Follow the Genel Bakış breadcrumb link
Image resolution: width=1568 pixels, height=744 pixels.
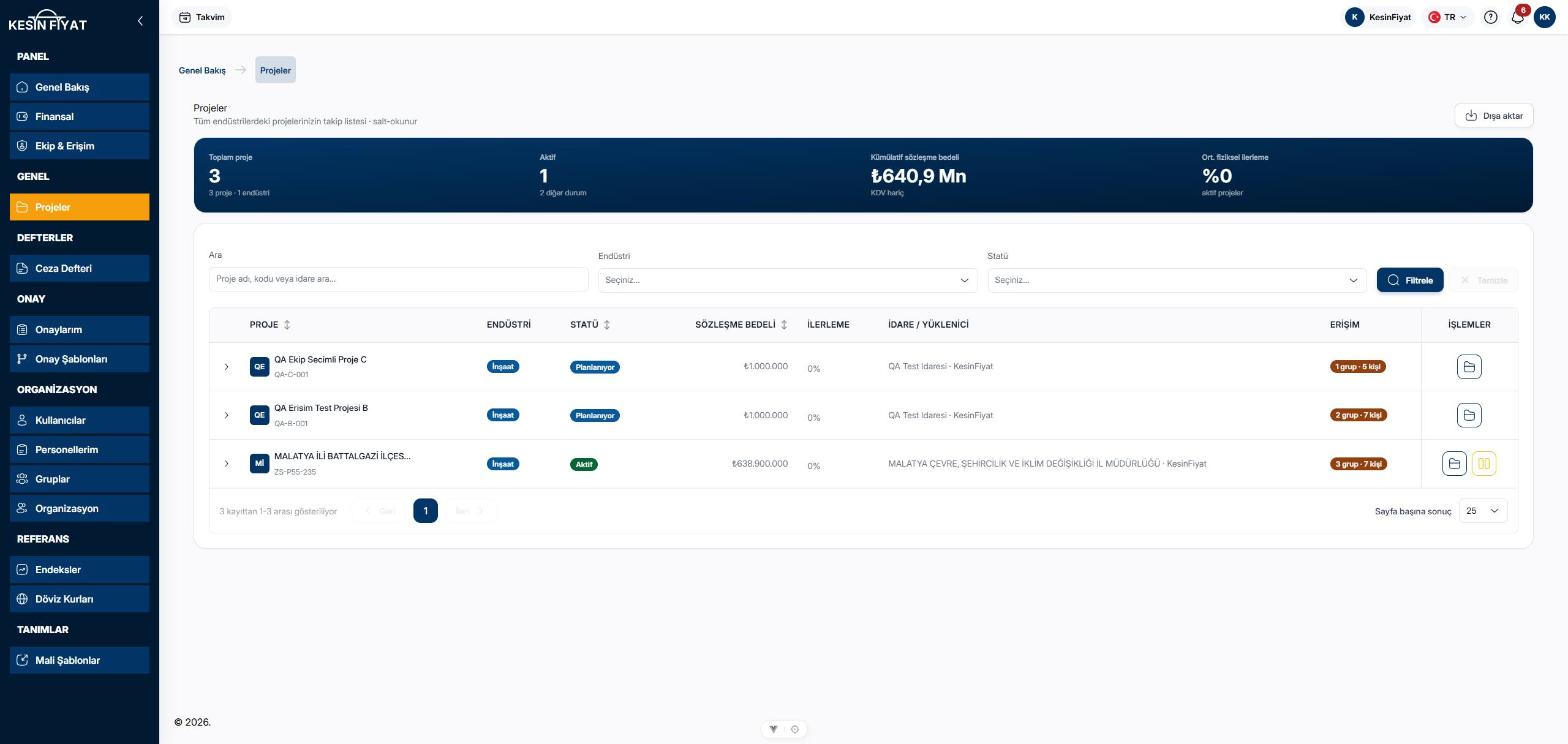(x=202, y=70)
